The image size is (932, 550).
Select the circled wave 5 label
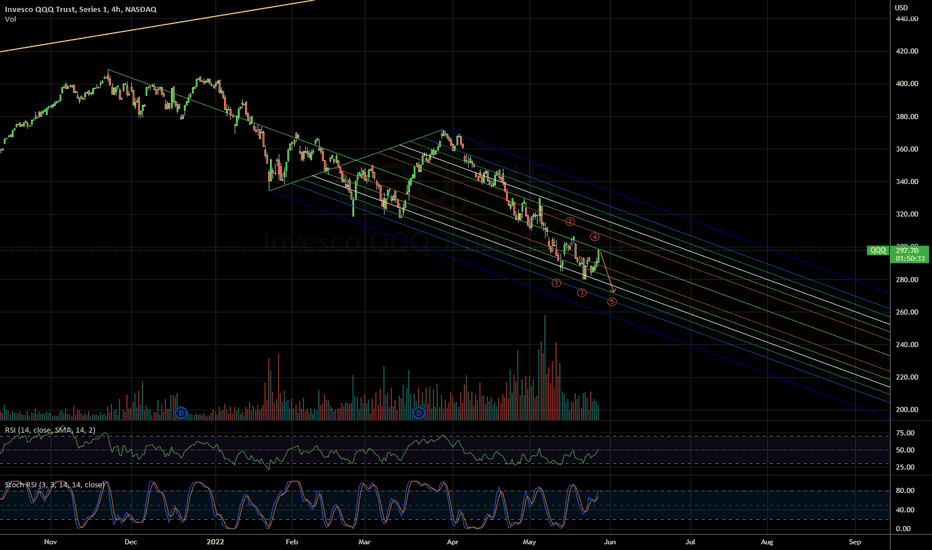pos(612,301)
